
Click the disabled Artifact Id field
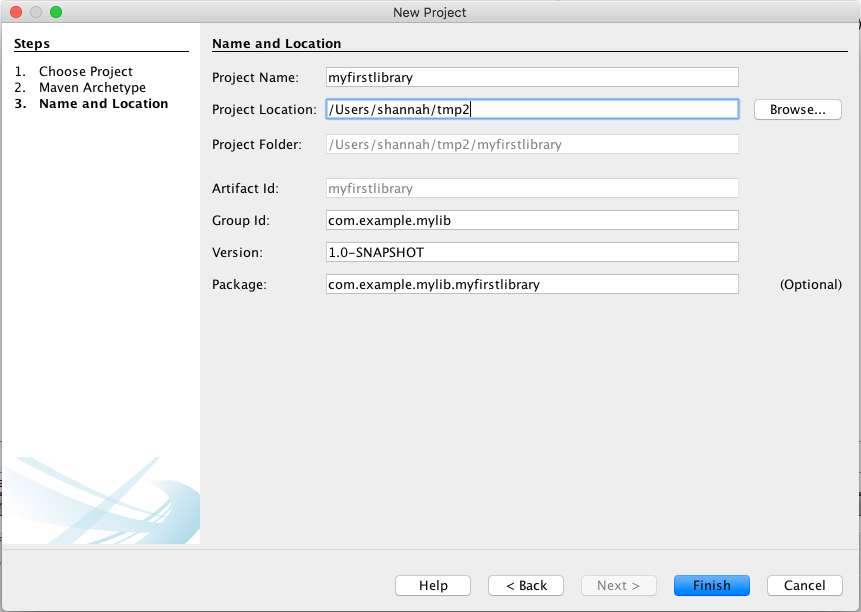click(x=530, y=188)
